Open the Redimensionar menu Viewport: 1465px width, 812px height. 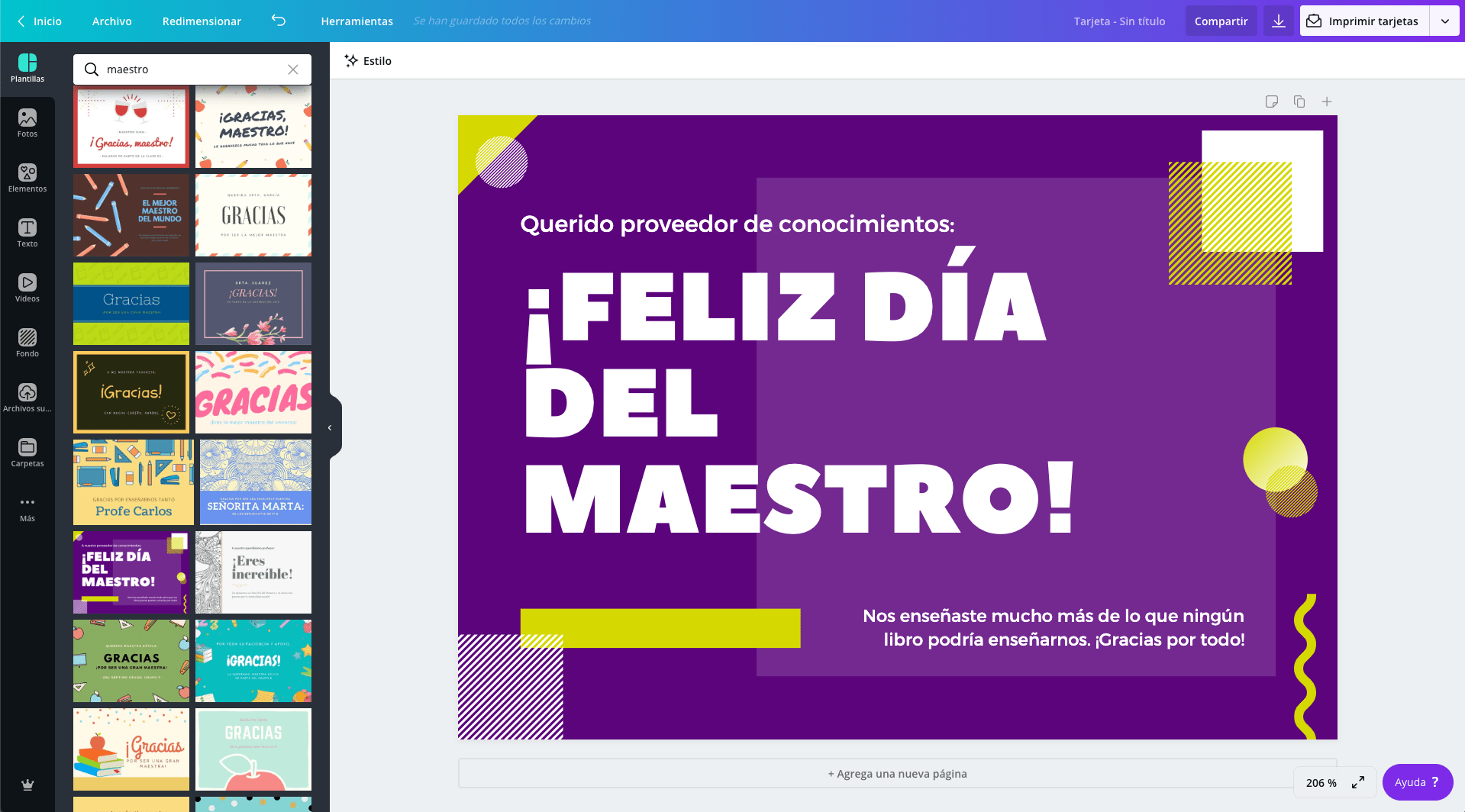(202, 21)
